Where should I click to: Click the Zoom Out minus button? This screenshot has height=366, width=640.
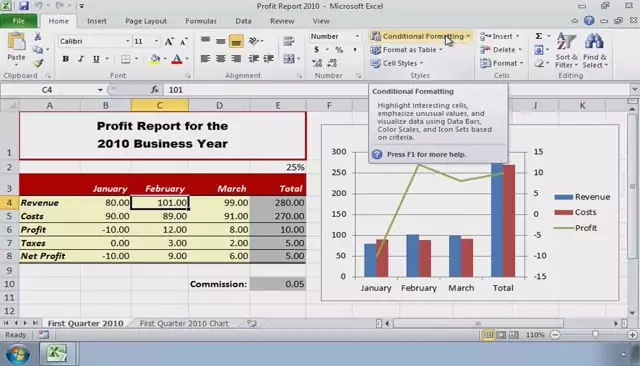coord(555,335)
